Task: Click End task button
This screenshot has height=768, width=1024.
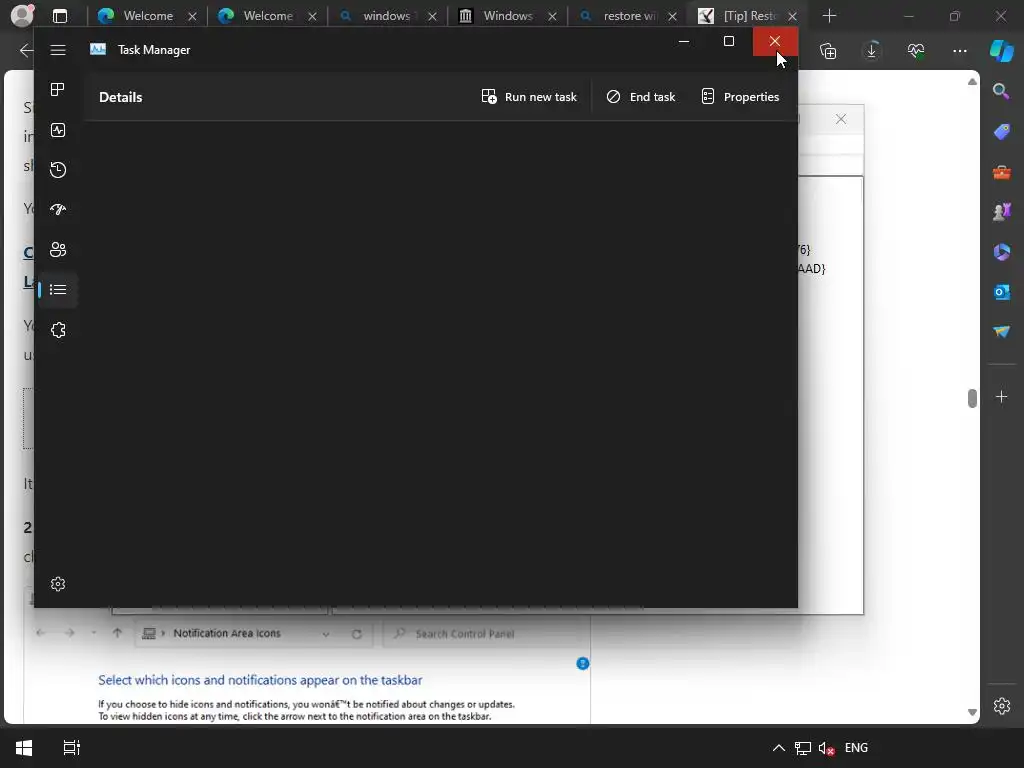Action: pos(641,97)
